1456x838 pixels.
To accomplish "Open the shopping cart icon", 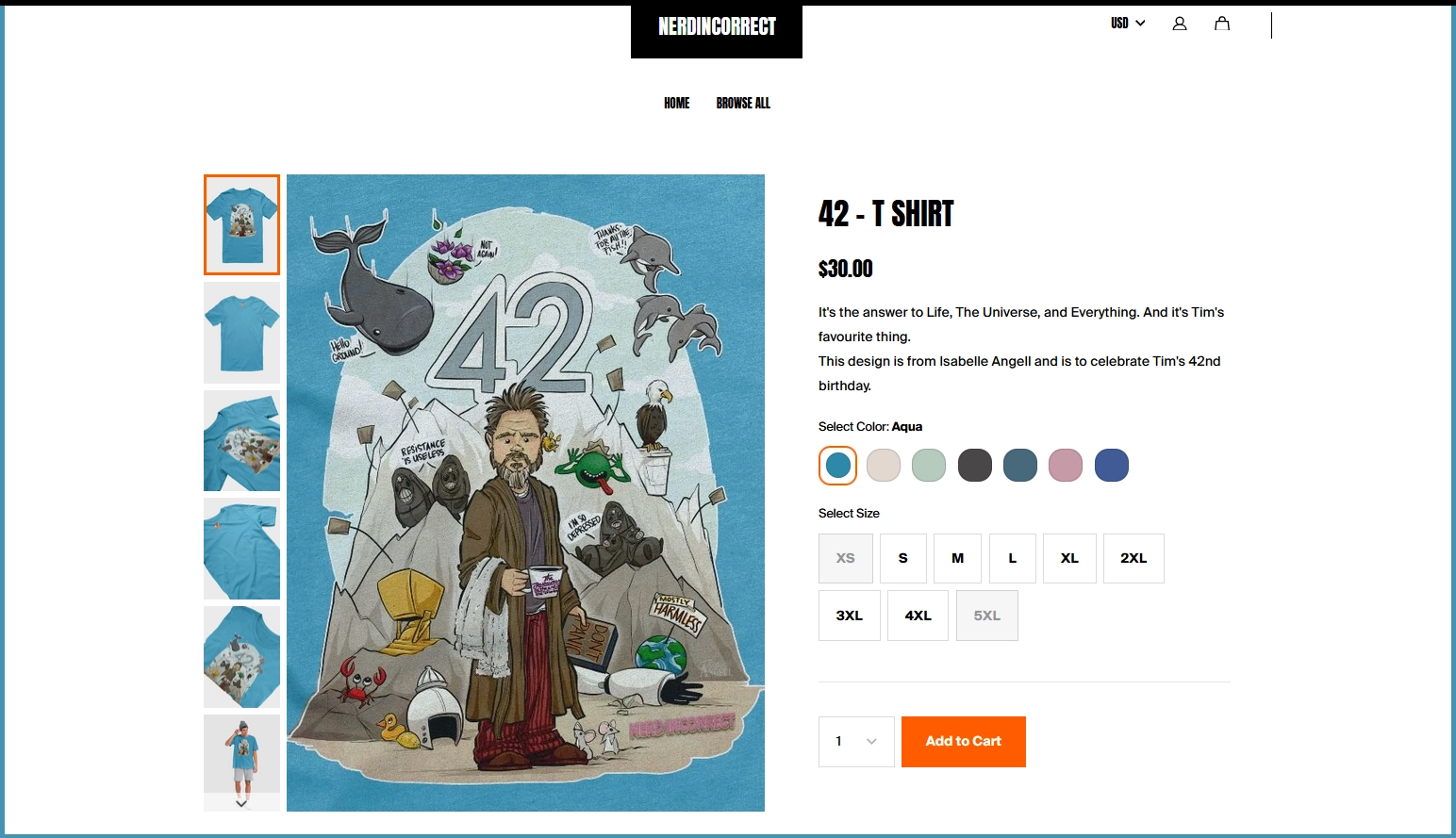I will (1221, 23).
